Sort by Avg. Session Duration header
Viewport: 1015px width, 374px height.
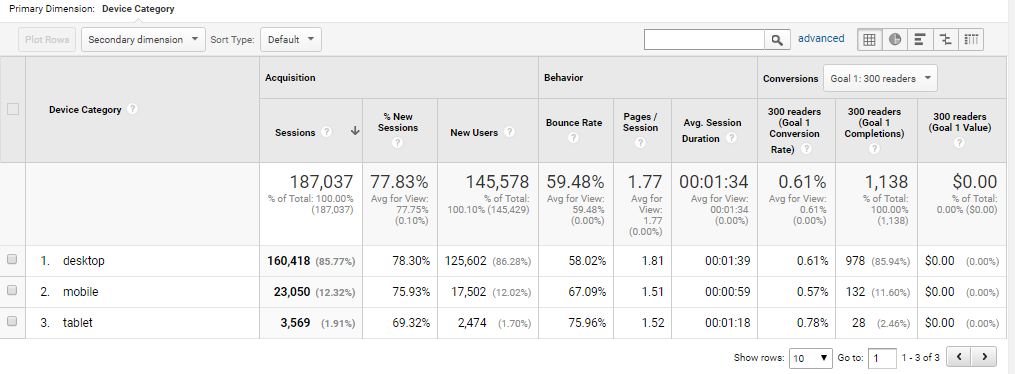(x=712, y=130)
